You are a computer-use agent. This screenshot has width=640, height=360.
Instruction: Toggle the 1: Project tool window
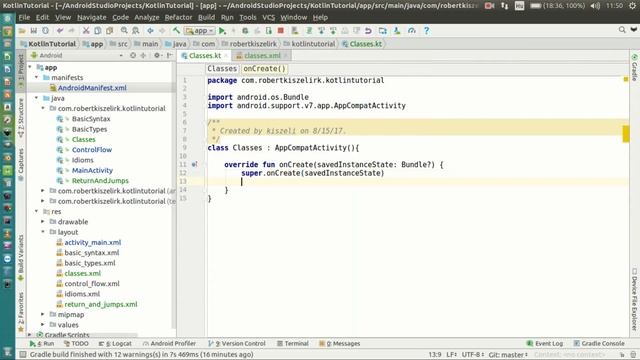21,72
